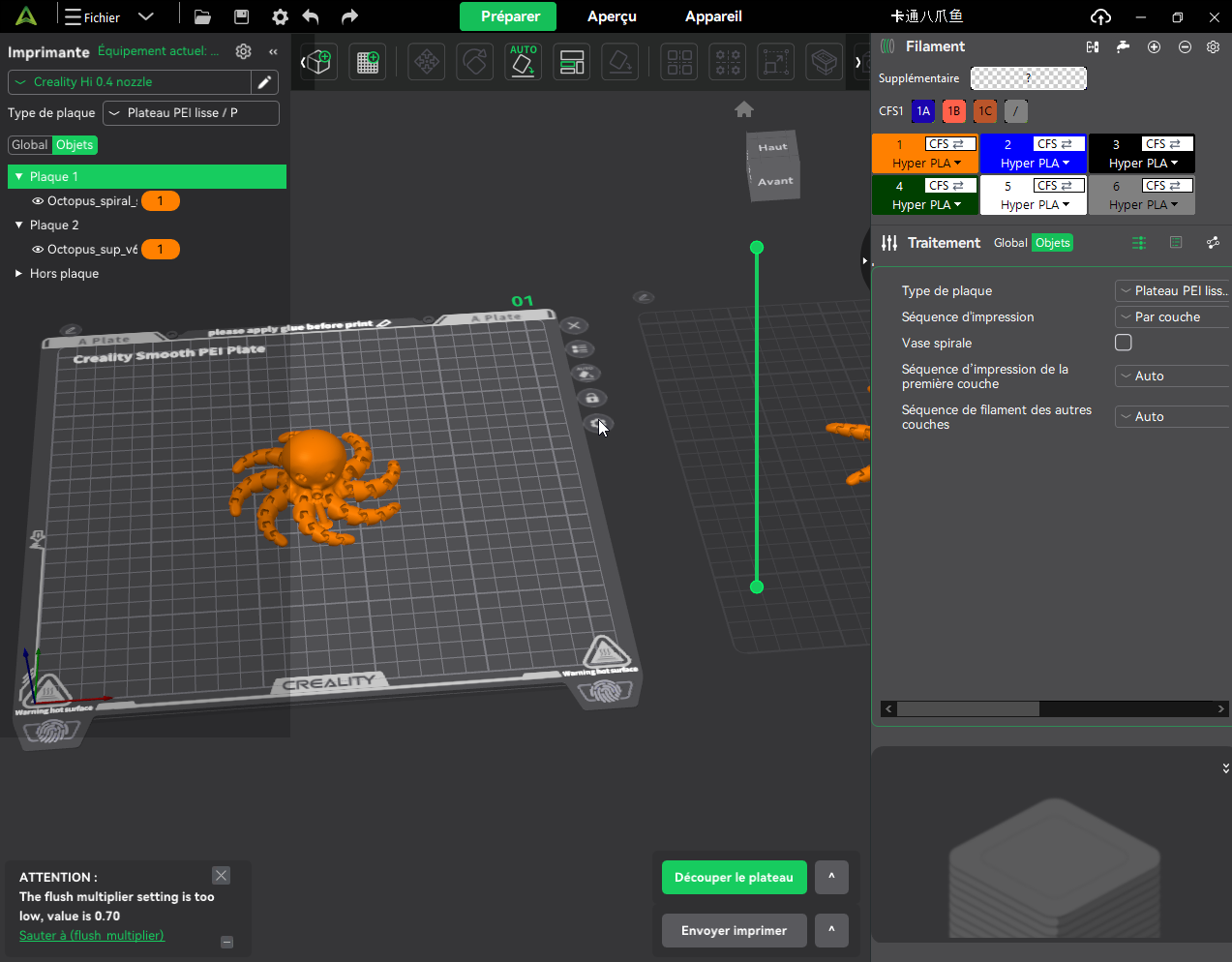Open project folder icon in title bar
Image resolution: width=1232 pixels, height=962 pixels.
click(202, 16)
